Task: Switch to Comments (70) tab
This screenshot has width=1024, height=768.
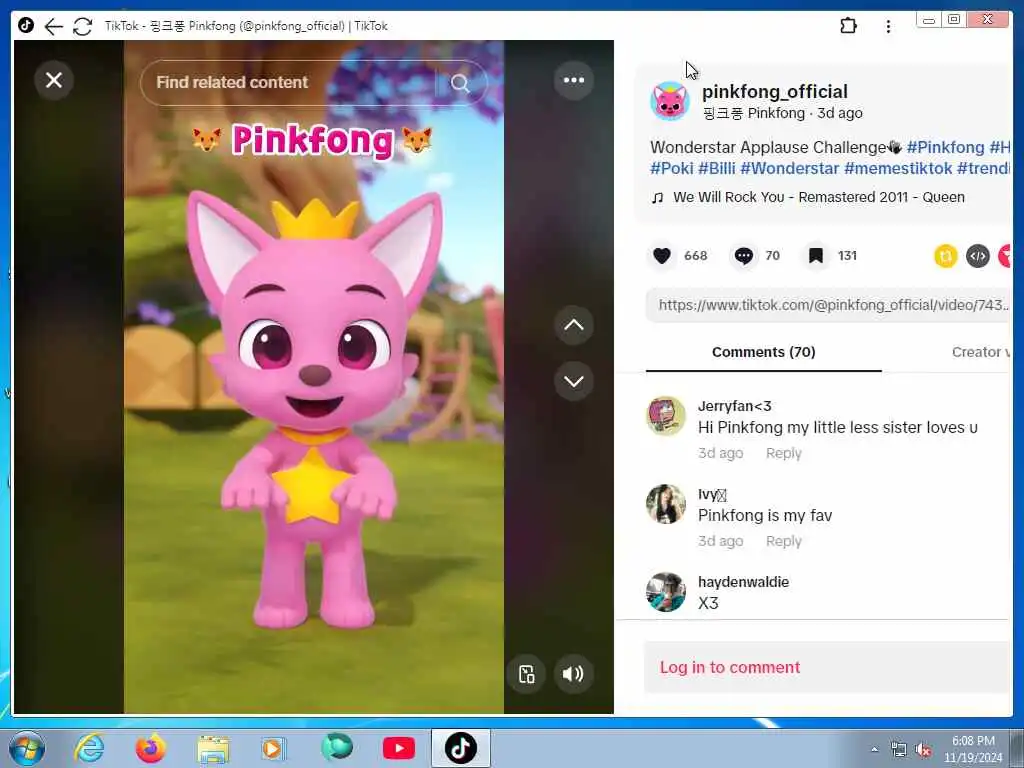Action: pos(763,352)
